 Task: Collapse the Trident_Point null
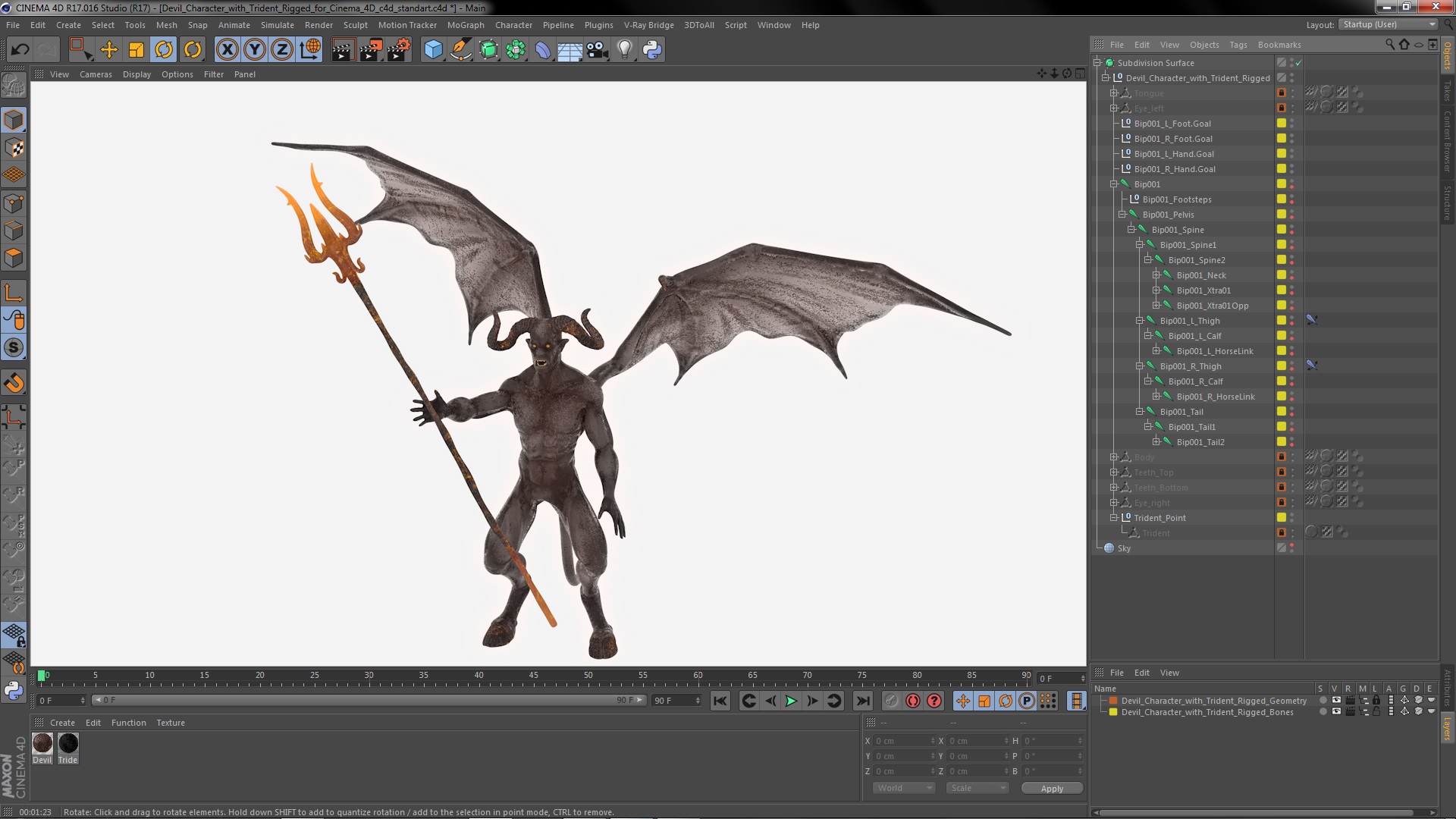click(x=1113, y=518)
